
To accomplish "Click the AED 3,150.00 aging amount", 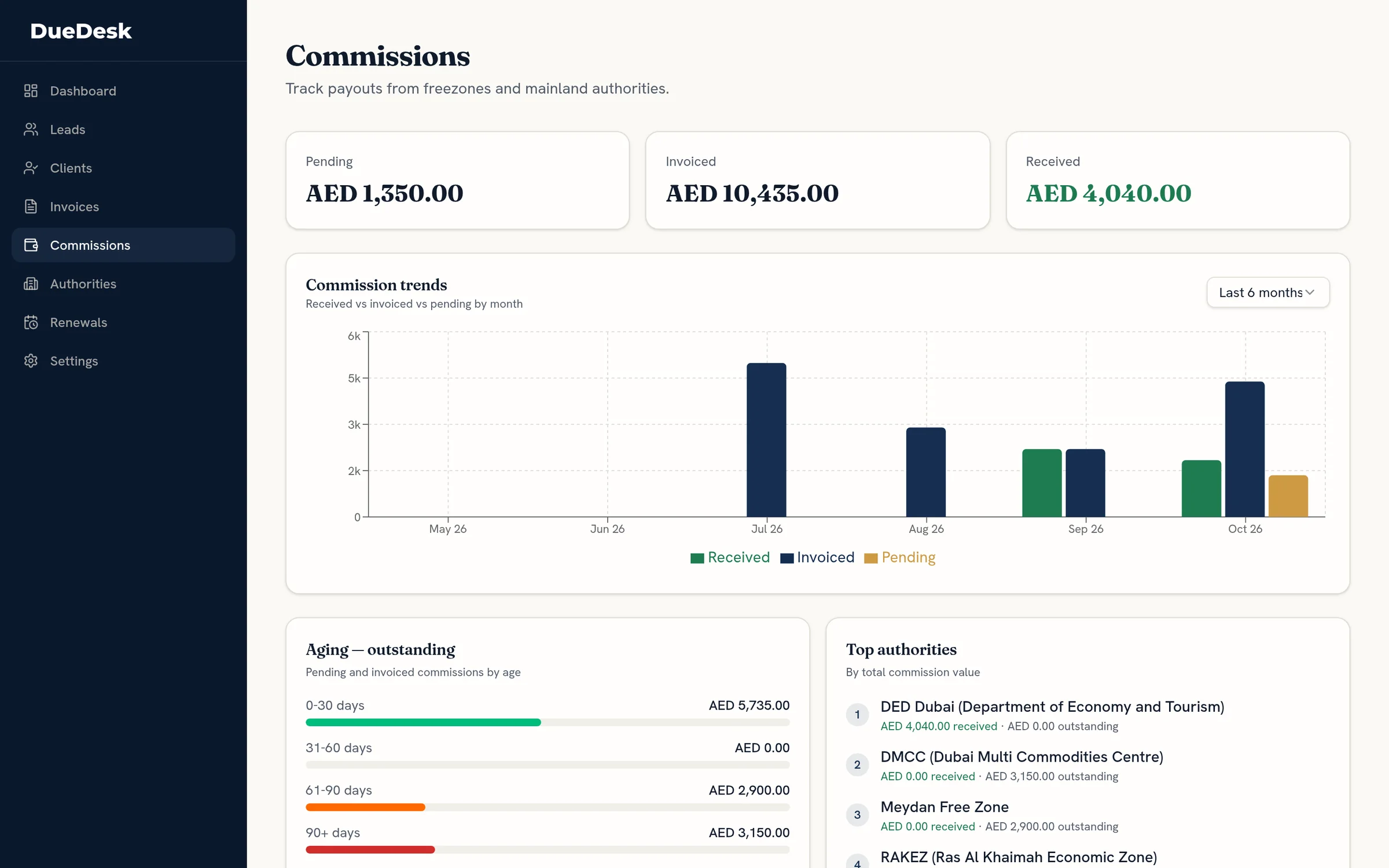I will point(749,833).
